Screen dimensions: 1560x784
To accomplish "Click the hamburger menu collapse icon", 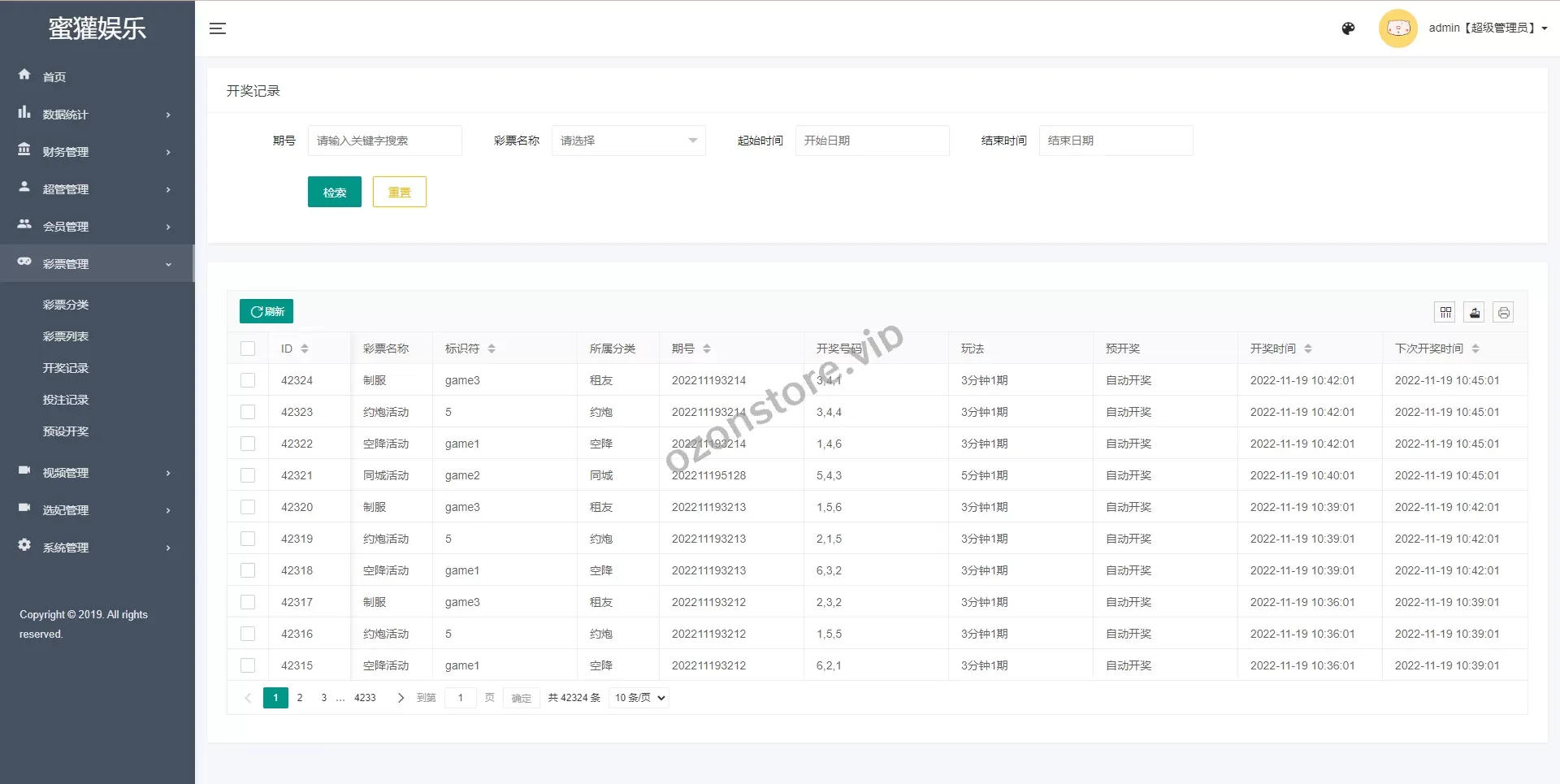I will click(217, 28).
